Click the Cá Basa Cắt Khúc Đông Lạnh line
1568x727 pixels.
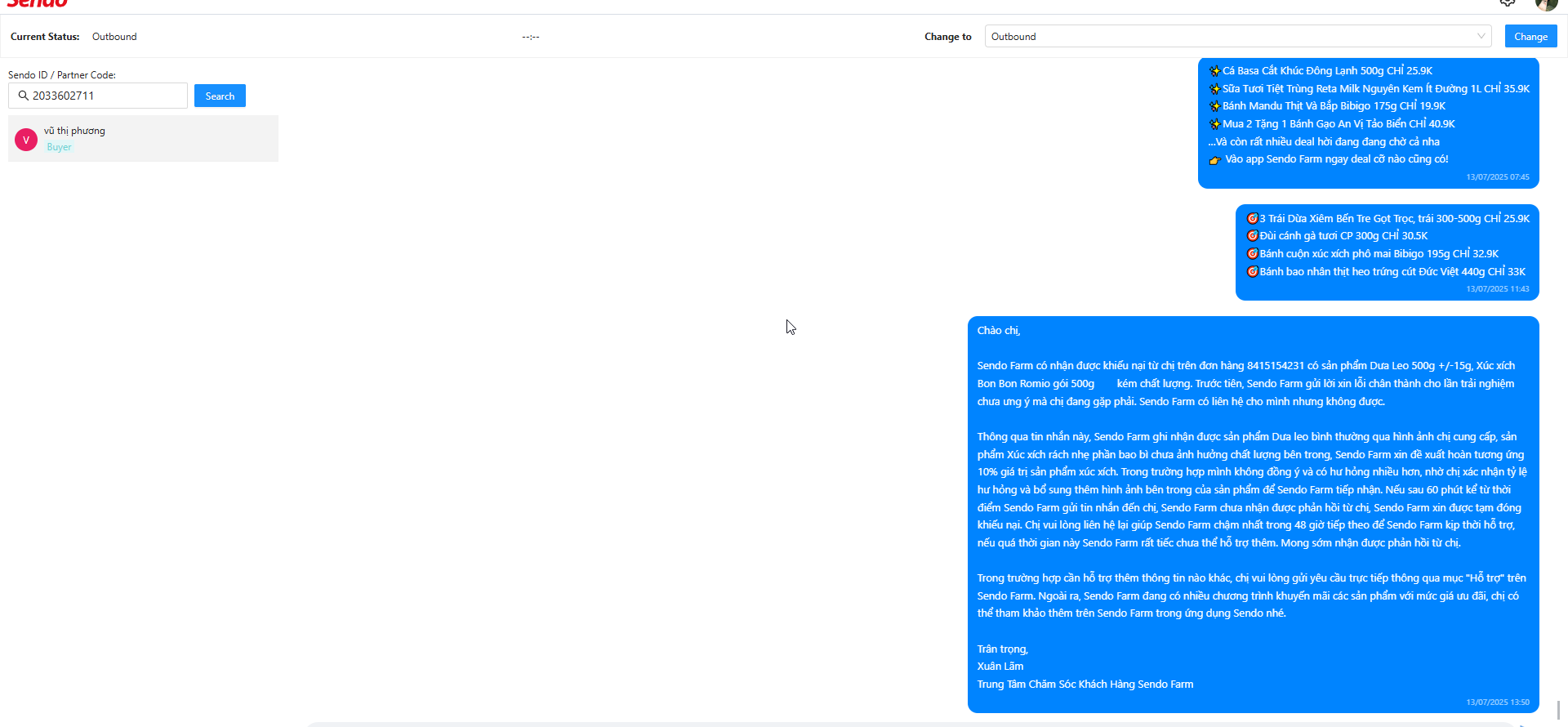(1321, 71)
